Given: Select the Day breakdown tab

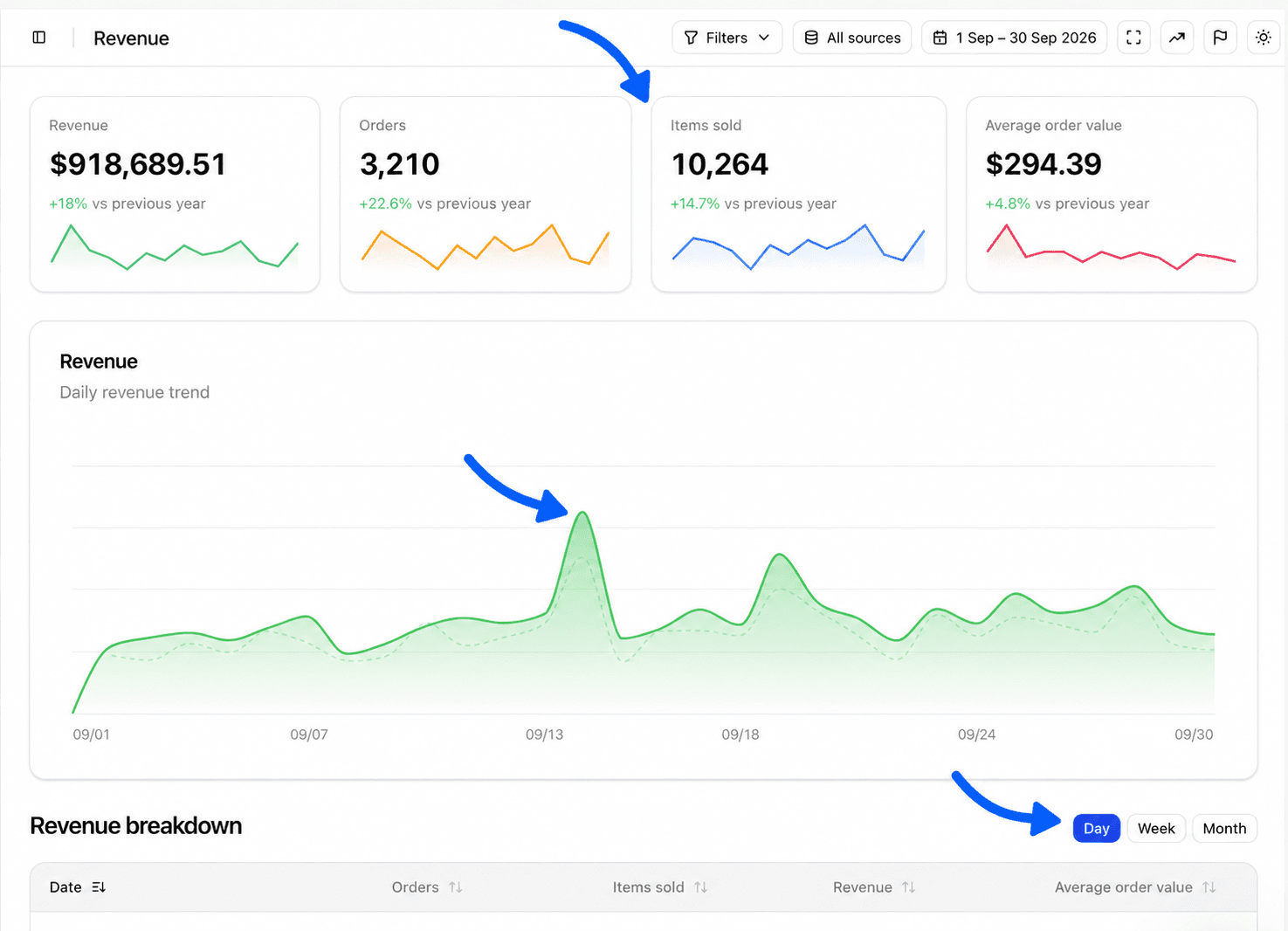Looking at the screenshot, I should tap(1097, 828).
